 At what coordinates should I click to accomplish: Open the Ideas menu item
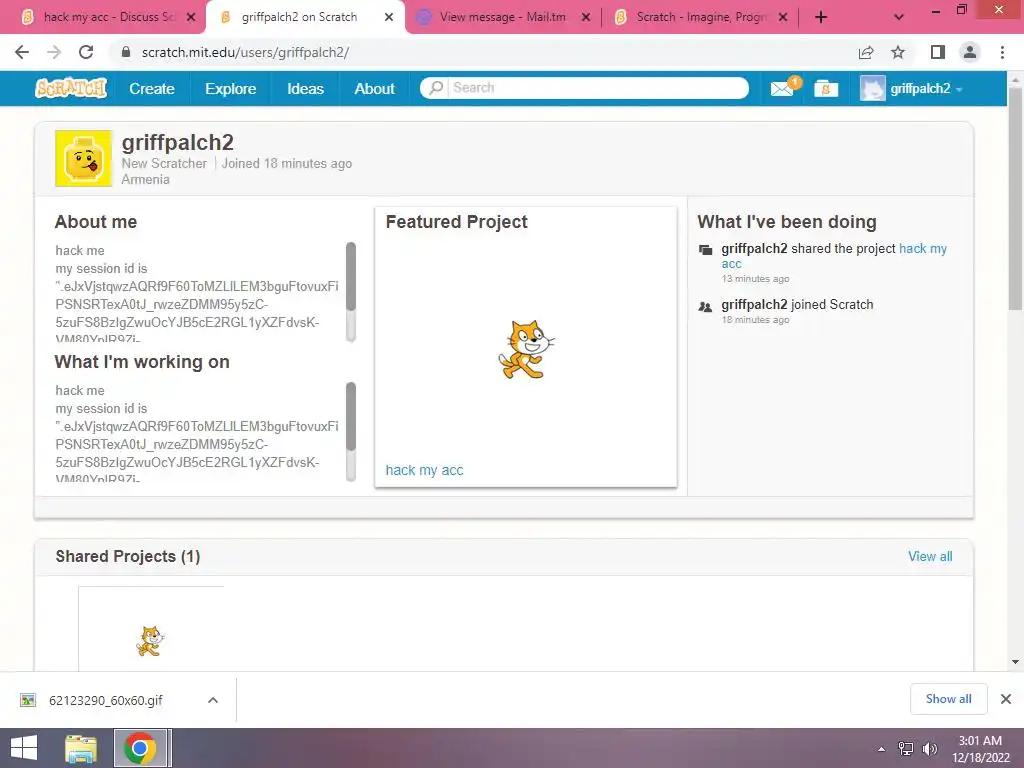(x=305, y=89)
